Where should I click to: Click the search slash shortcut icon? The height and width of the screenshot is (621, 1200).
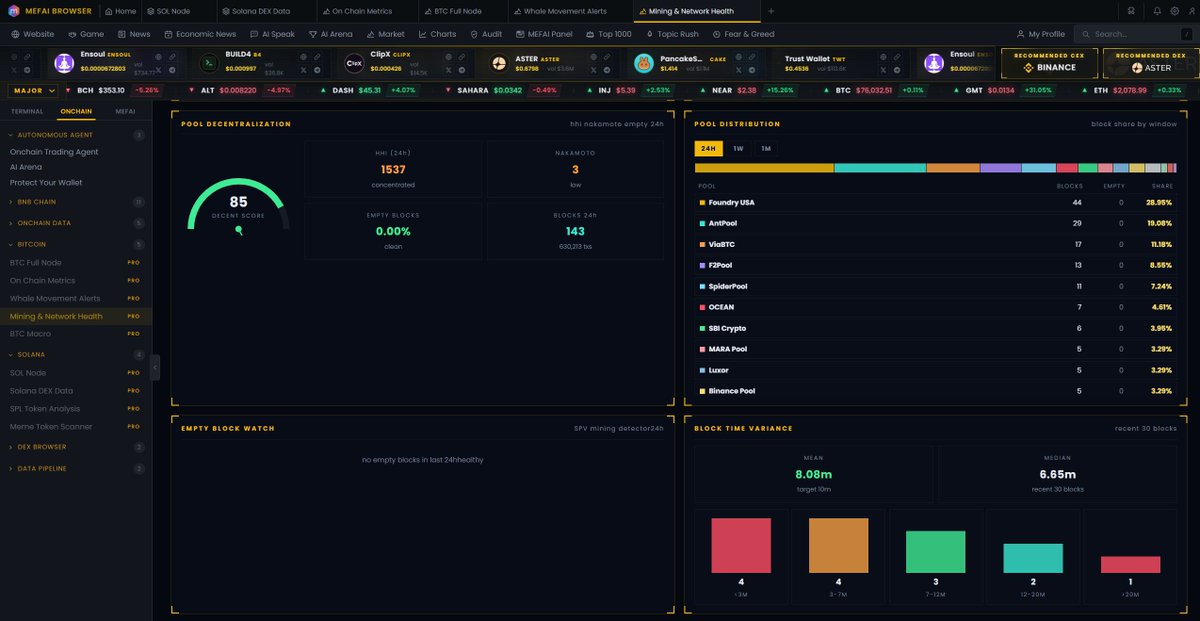pos(1185,34)
